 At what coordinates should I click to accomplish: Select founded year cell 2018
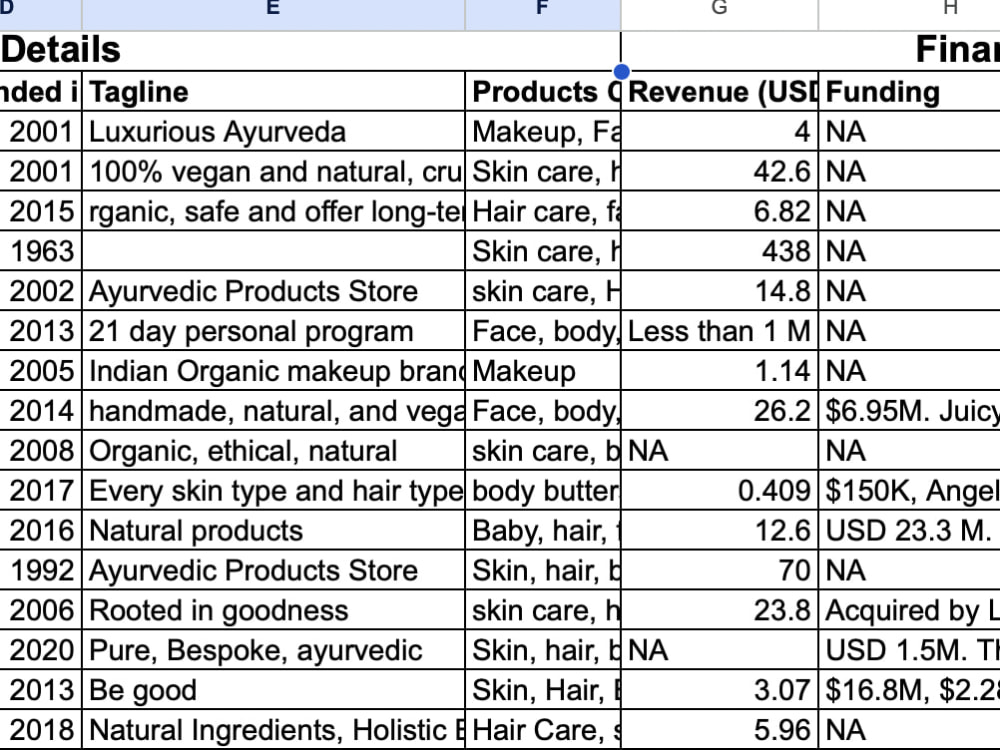pos(41,730)
